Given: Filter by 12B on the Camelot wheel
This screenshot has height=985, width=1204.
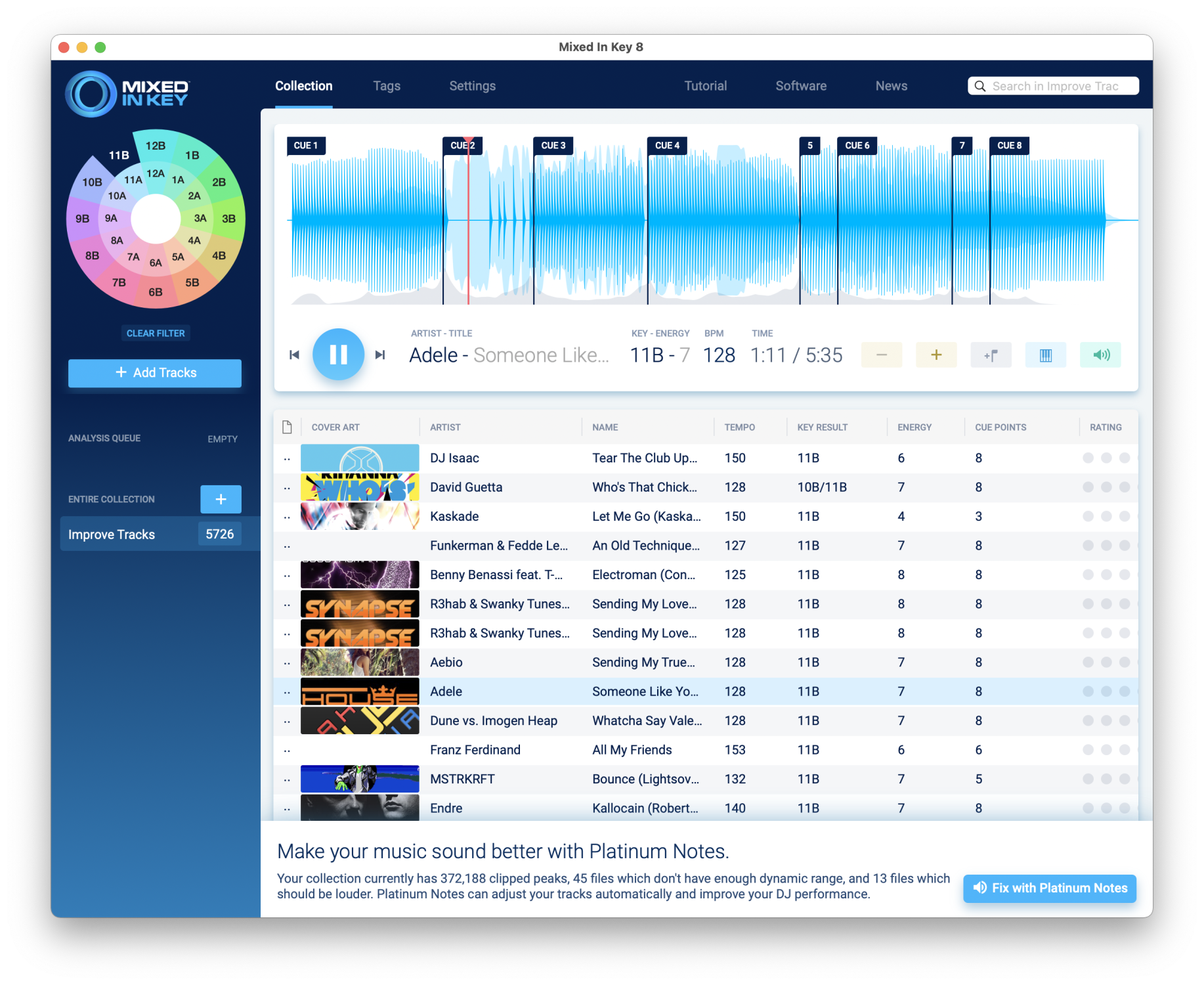Looking at the screenshot, I should [x=156, y=146].
